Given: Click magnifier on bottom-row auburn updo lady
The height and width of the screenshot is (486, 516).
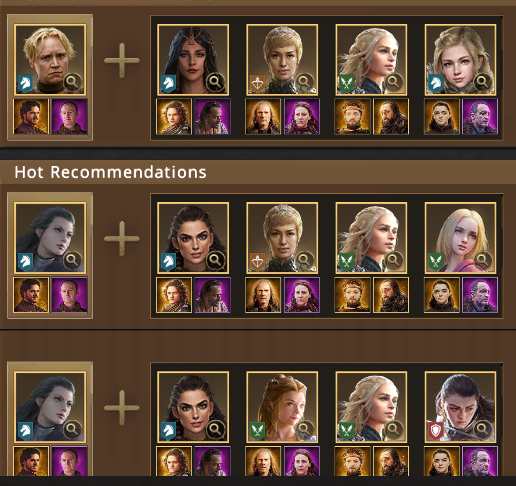Looking at the screenshot, I should click(304, 429).
